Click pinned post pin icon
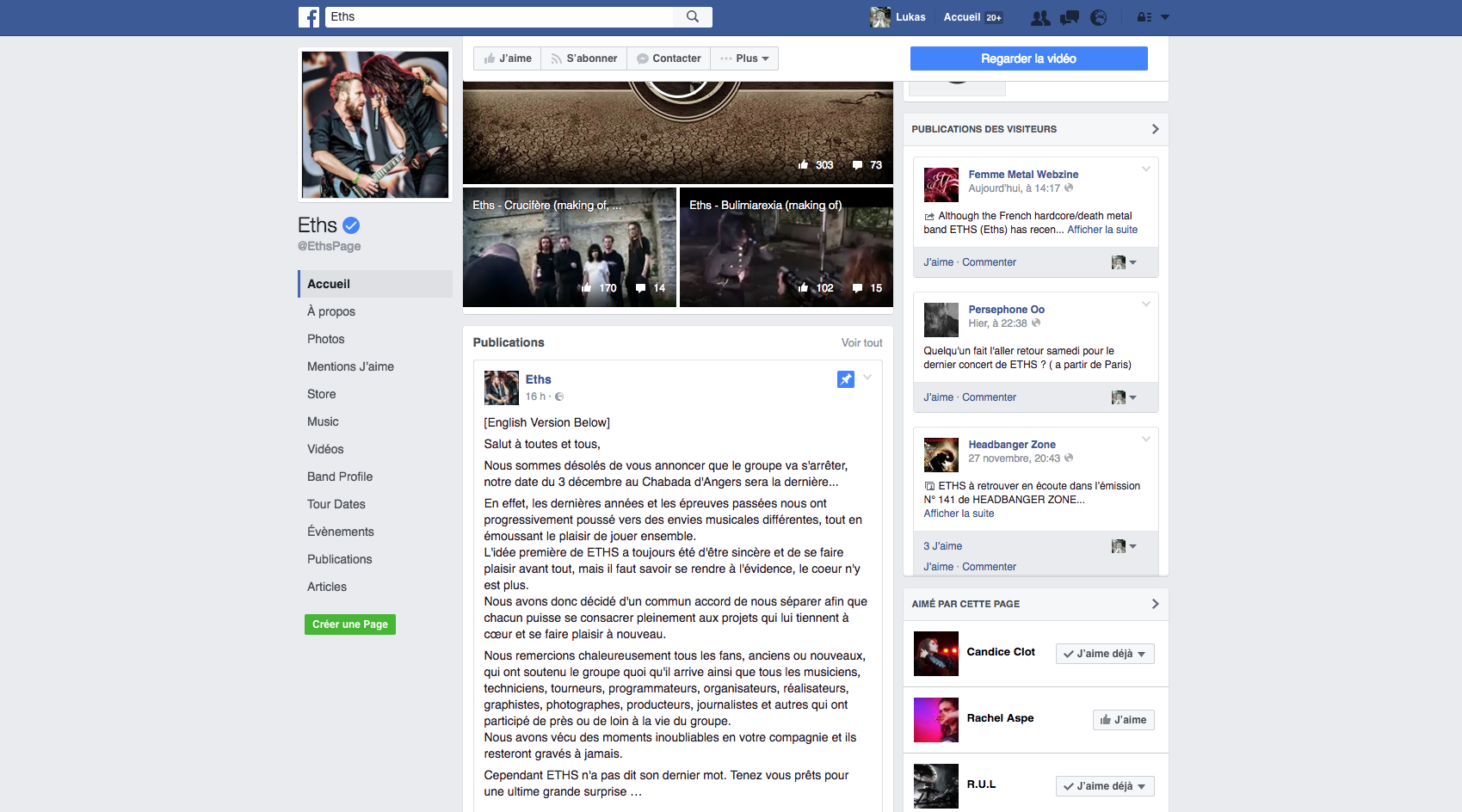1462x812 pixels. 846,379
